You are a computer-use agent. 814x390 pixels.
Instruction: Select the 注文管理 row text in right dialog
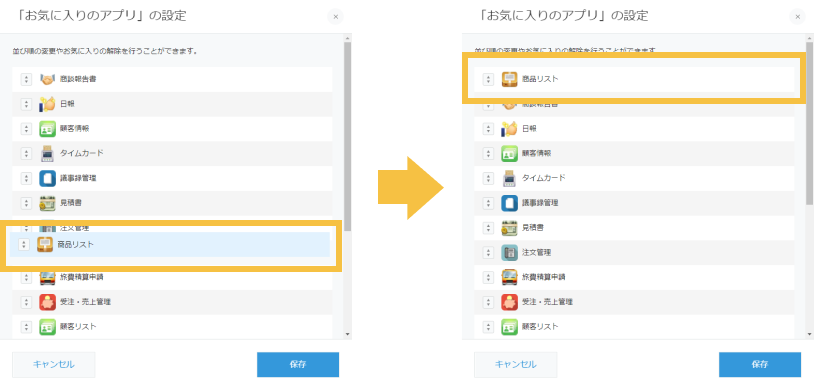[x=536, y=252]
